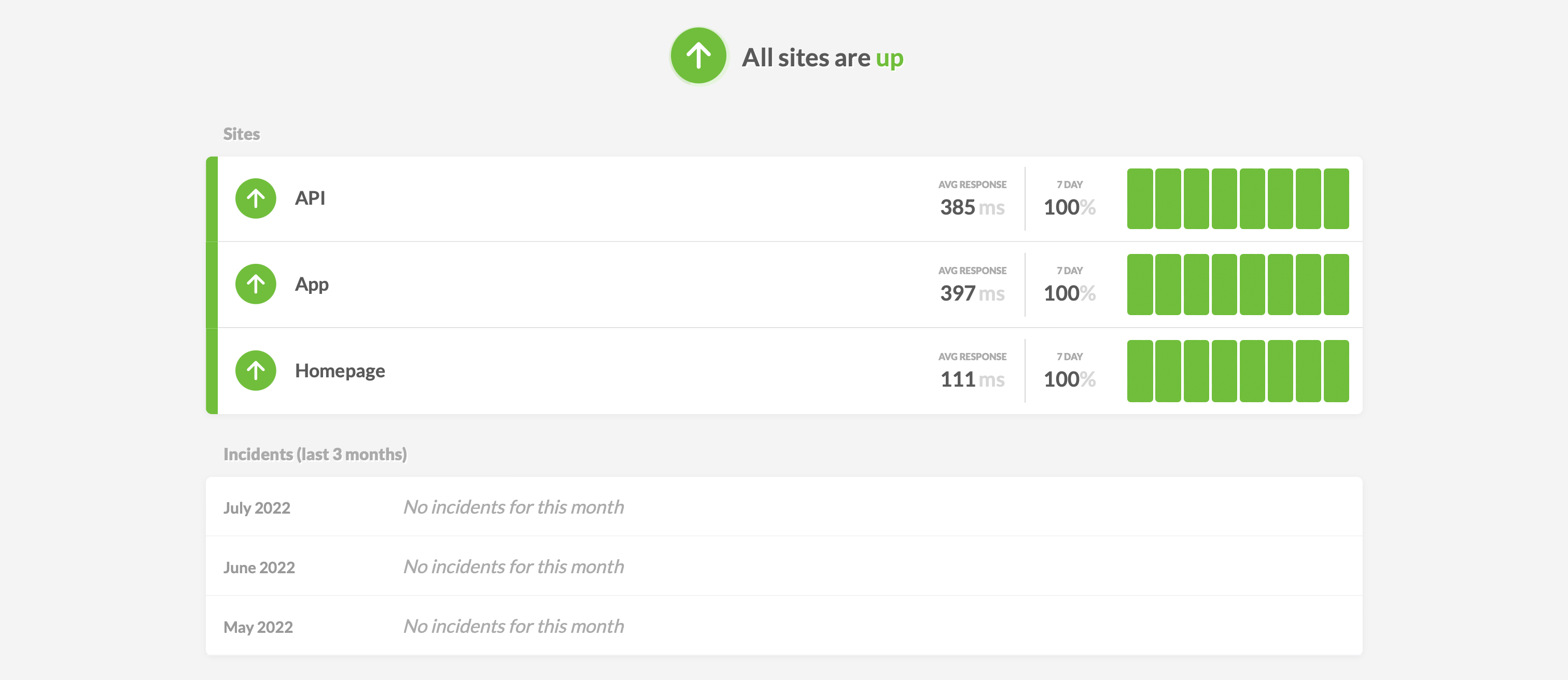1568x680 pixels.
Task: Click the last uptime bar for App
Action: [1336, 285]
